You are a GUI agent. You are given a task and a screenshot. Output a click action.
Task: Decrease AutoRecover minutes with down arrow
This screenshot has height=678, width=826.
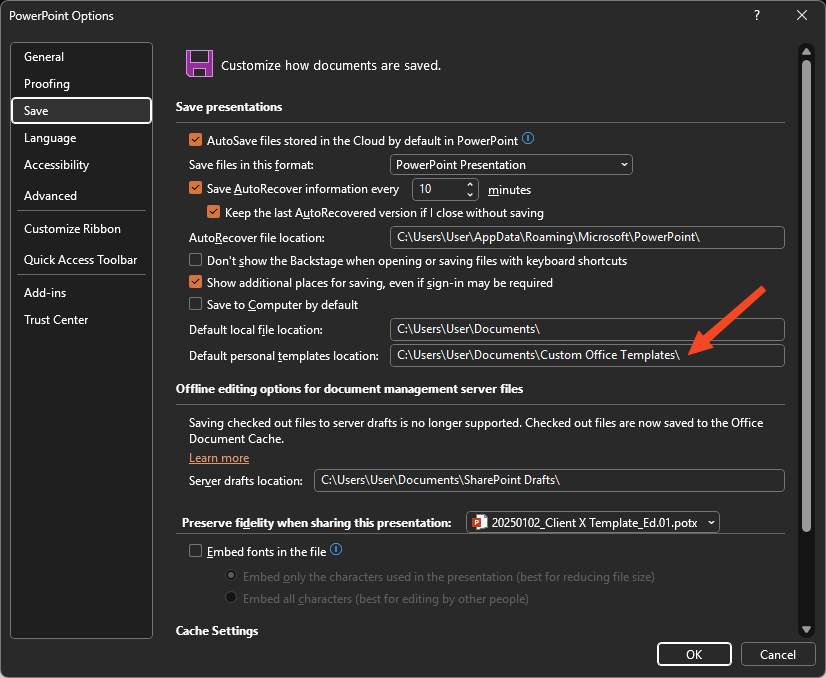click(x=470, y=194)
